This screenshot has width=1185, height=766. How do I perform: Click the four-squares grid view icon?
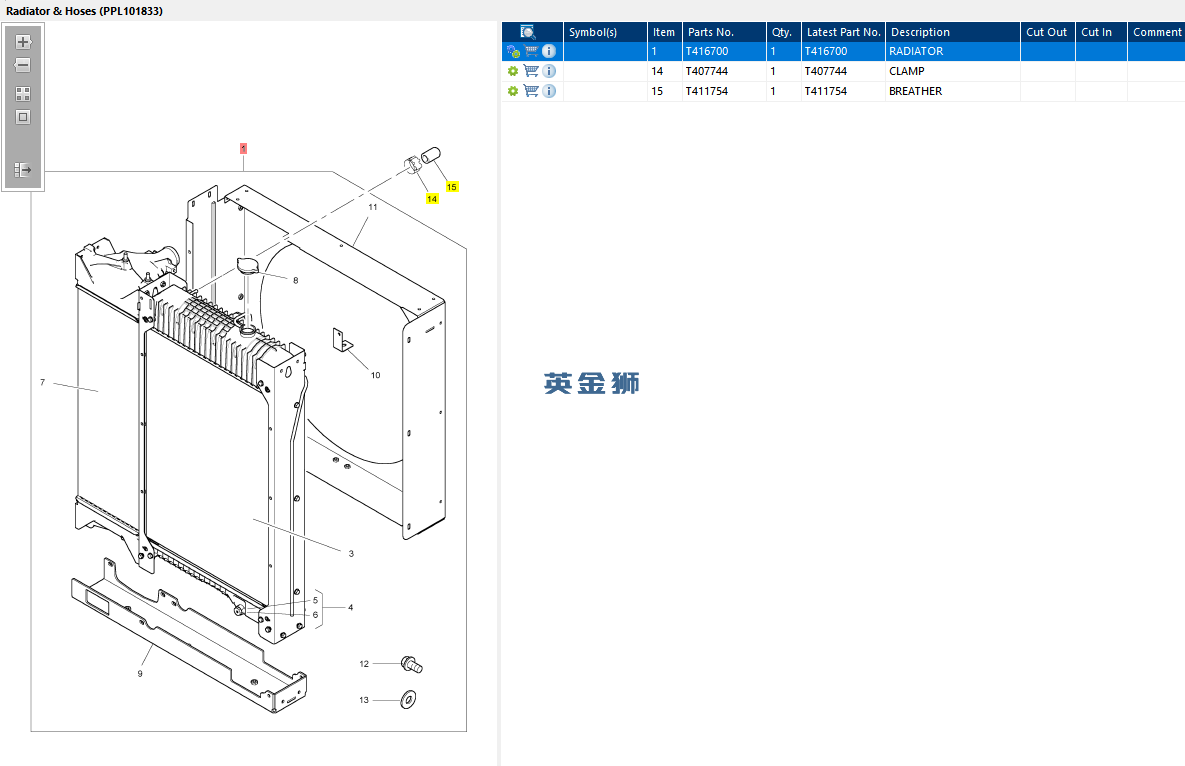click(23, 94)
